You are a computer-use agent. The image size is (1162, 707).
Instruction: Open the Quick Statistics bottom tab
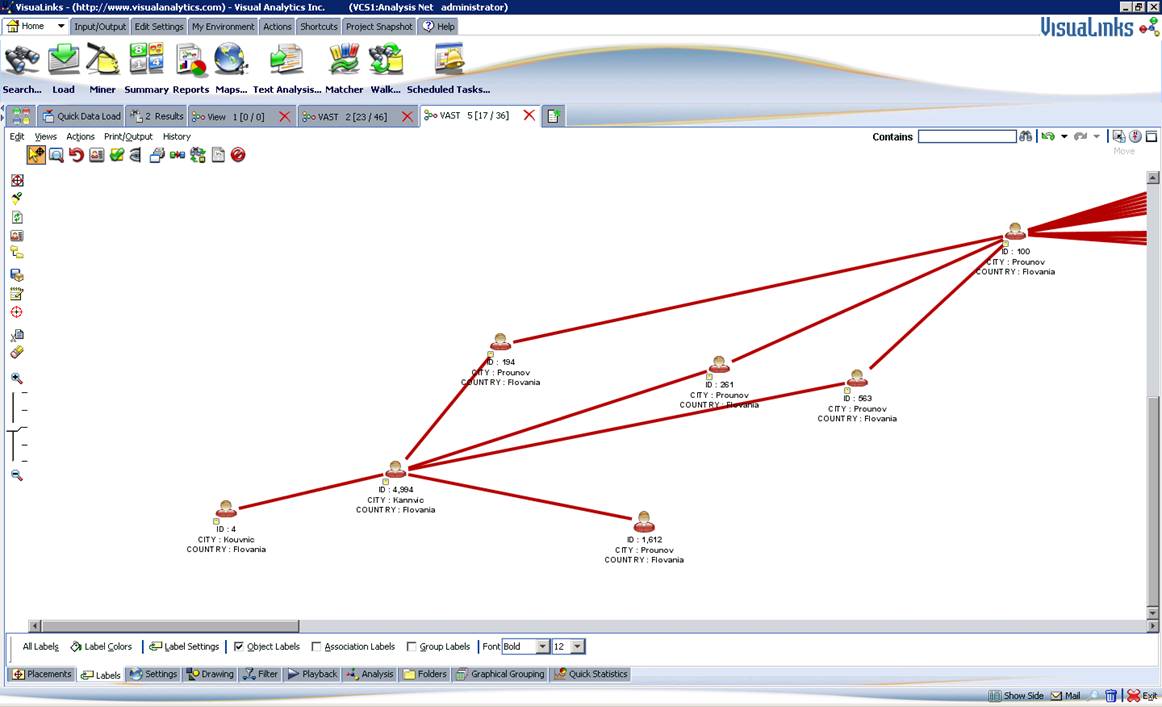click(591, 674)
